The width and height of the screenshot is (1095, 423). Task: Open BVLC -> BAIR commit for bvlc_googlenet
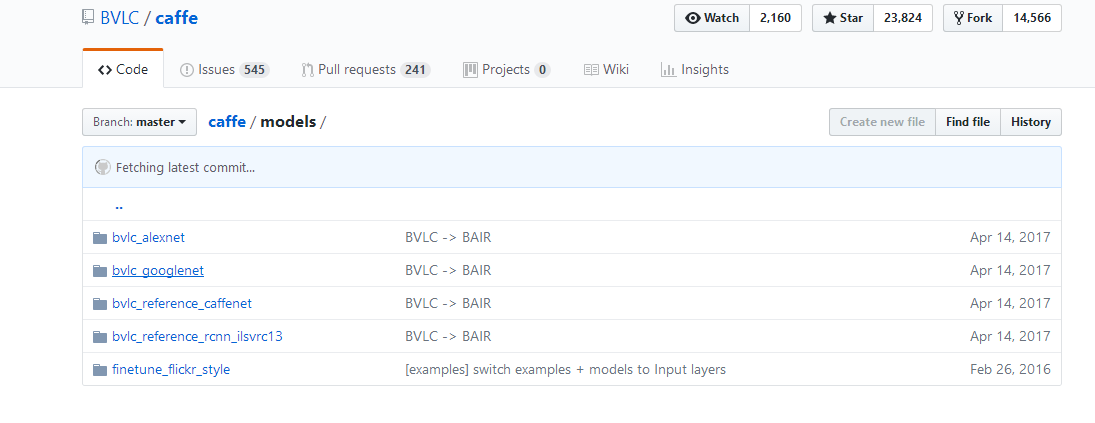tap(448, 270)
